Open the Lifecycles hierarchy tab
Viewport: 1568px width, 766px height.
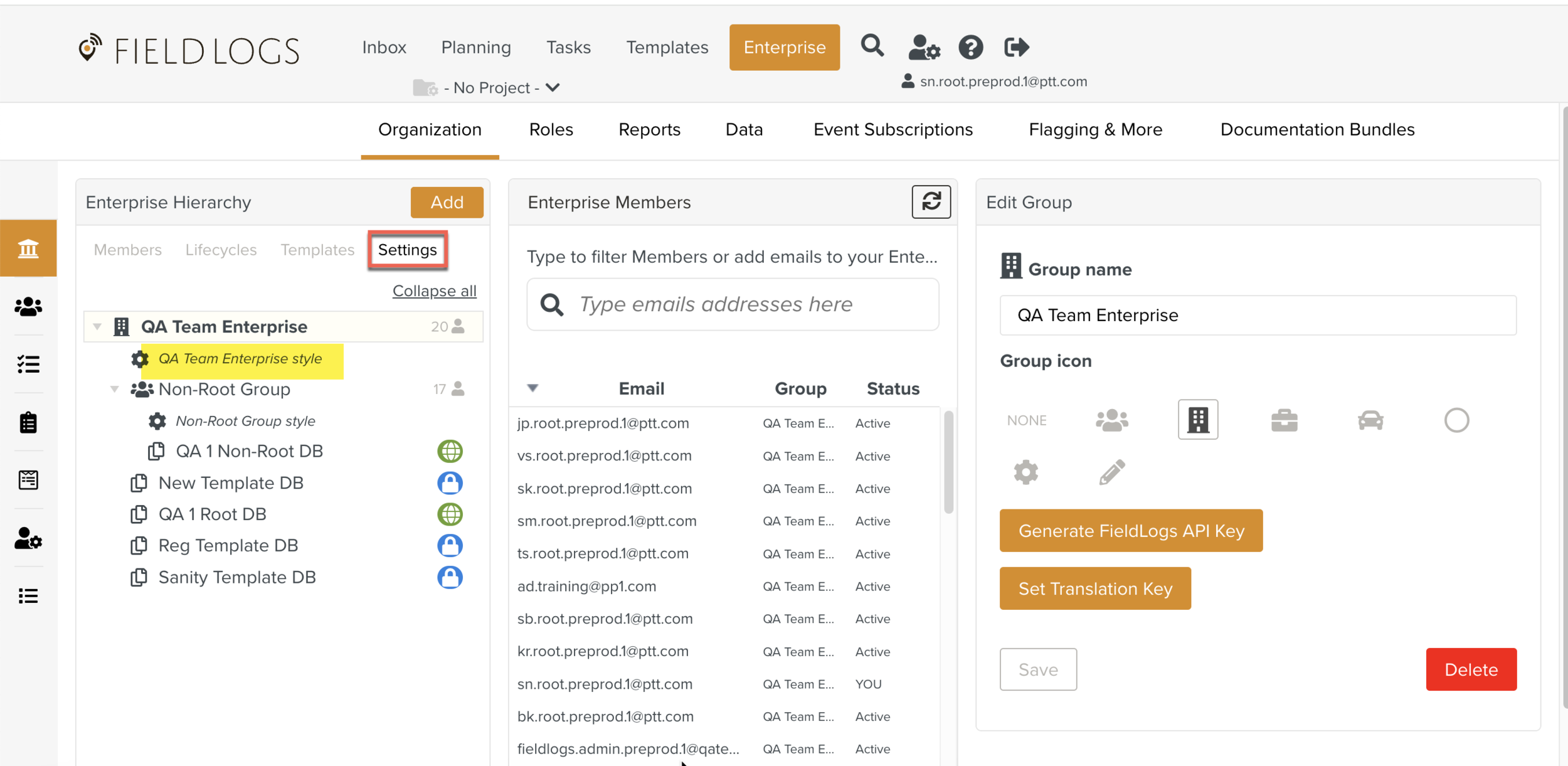click(221, 250)
